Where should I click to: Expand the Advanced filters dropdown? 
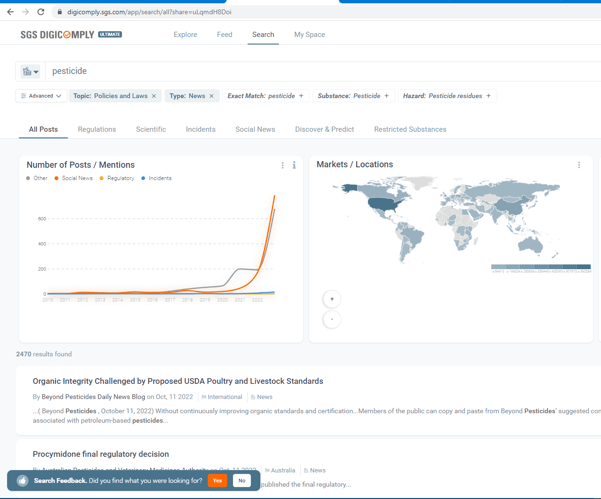(41, 96)
